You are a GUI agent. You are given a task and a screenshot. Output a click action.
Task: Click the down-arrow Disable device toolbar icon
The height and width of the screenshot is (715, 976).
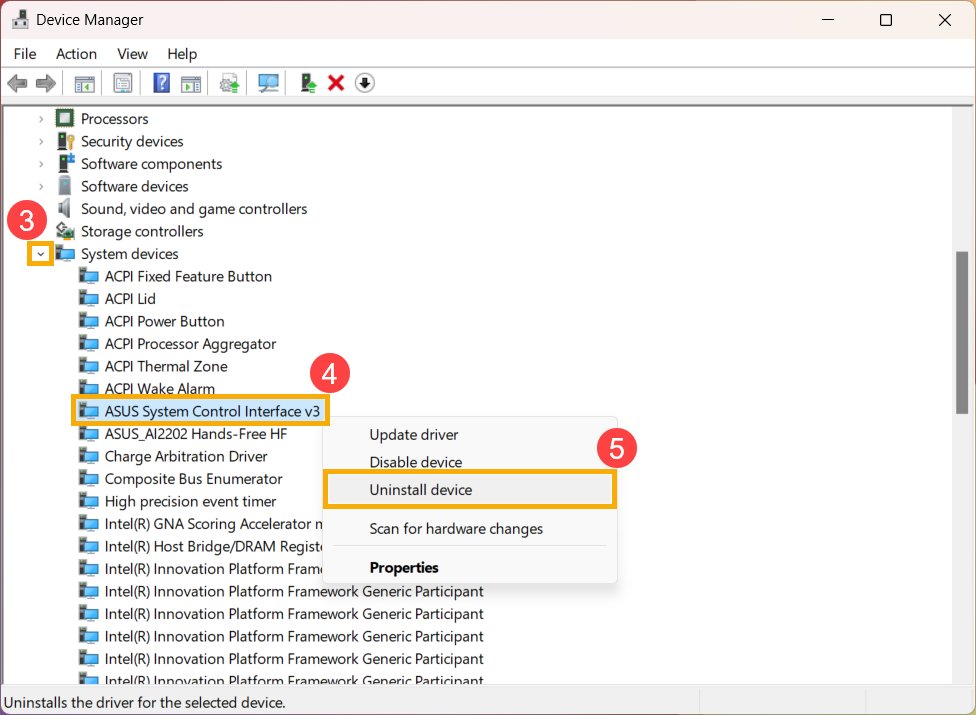click(365, 83)
